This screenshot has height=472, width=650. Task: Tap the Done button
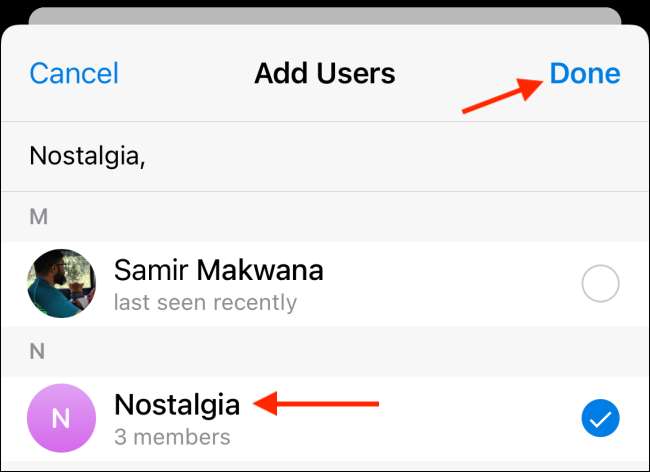point(584,73)
